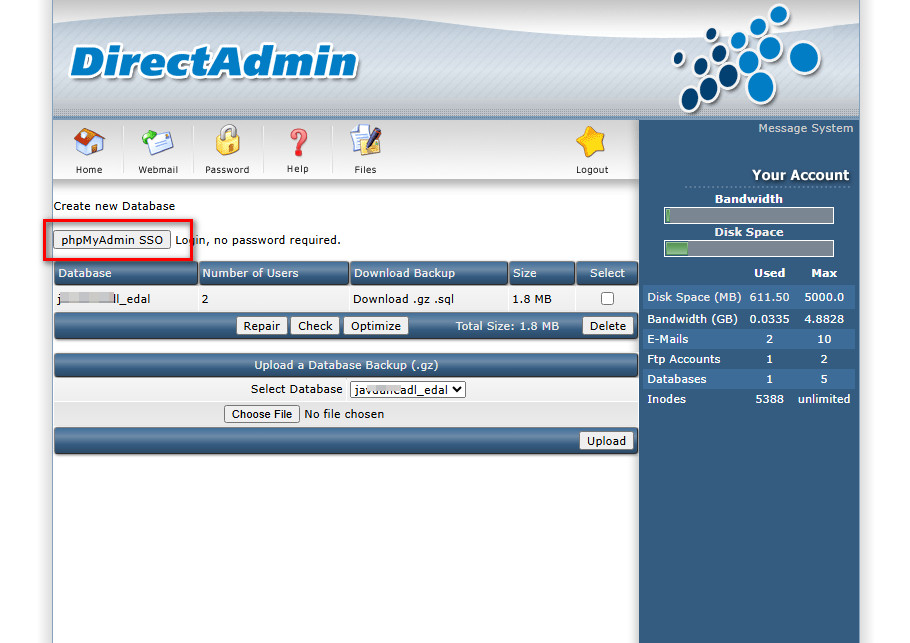Viewport: 910px width, 643px height.
Task: Click Choose File to pick backup
Action: (262, 414)
